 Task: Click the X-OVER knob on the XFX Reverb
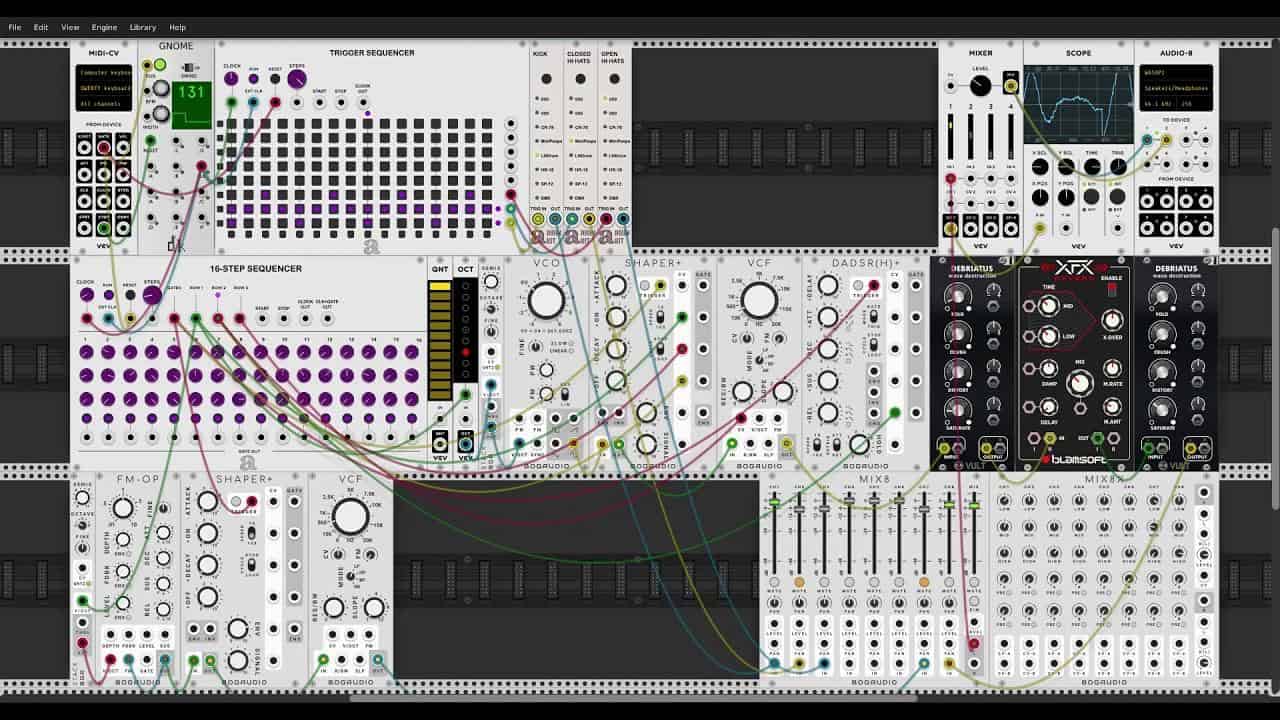[x=1112, y=321]
